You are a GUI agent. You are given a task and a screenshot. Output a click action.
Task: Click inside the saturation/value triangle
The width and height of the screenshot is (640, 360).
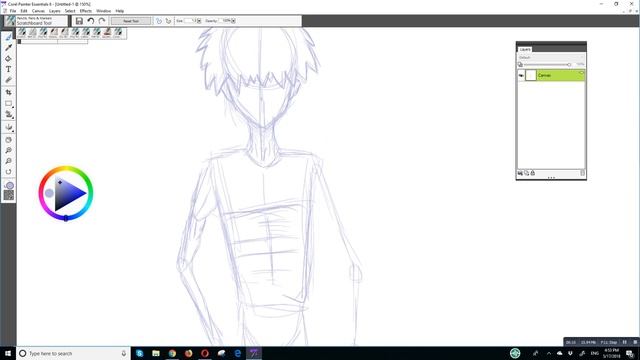tap(67, 193)
